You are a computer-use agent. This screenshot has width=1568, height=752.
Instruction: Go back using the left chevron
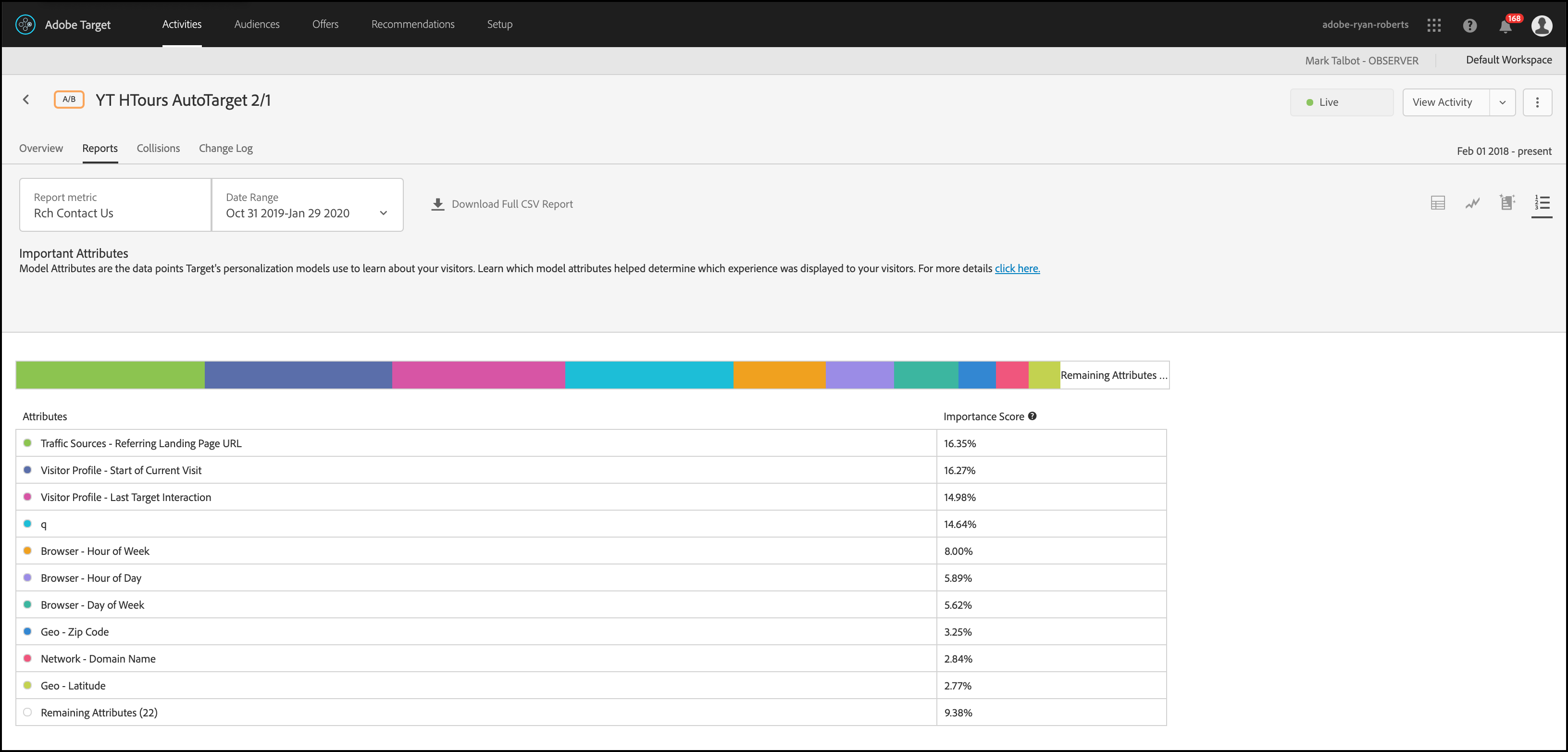coord(26,100)
